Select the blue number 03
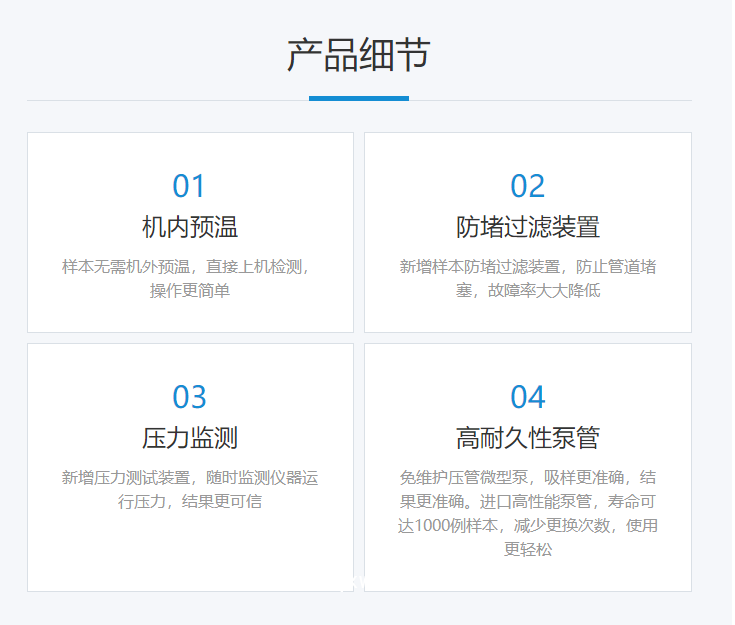 tap(189, 397)
